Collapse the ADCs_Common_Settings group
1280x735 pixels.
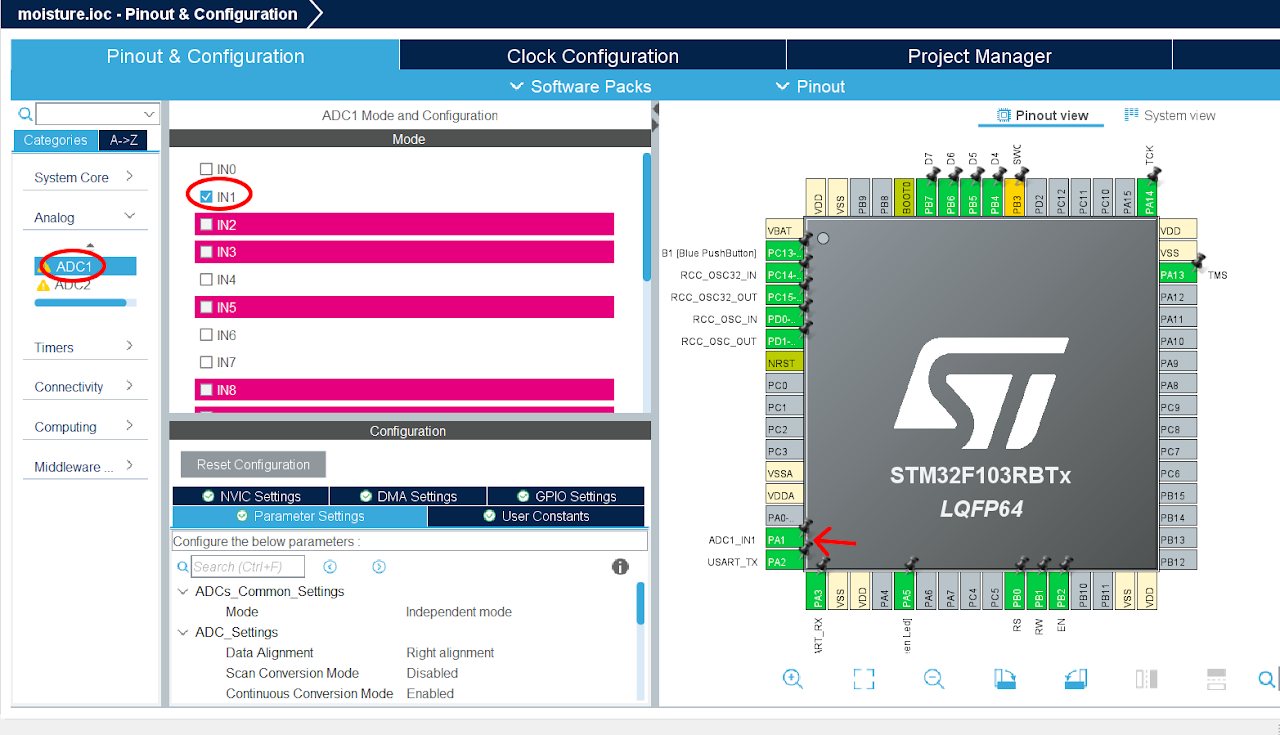tap(182, 591)
